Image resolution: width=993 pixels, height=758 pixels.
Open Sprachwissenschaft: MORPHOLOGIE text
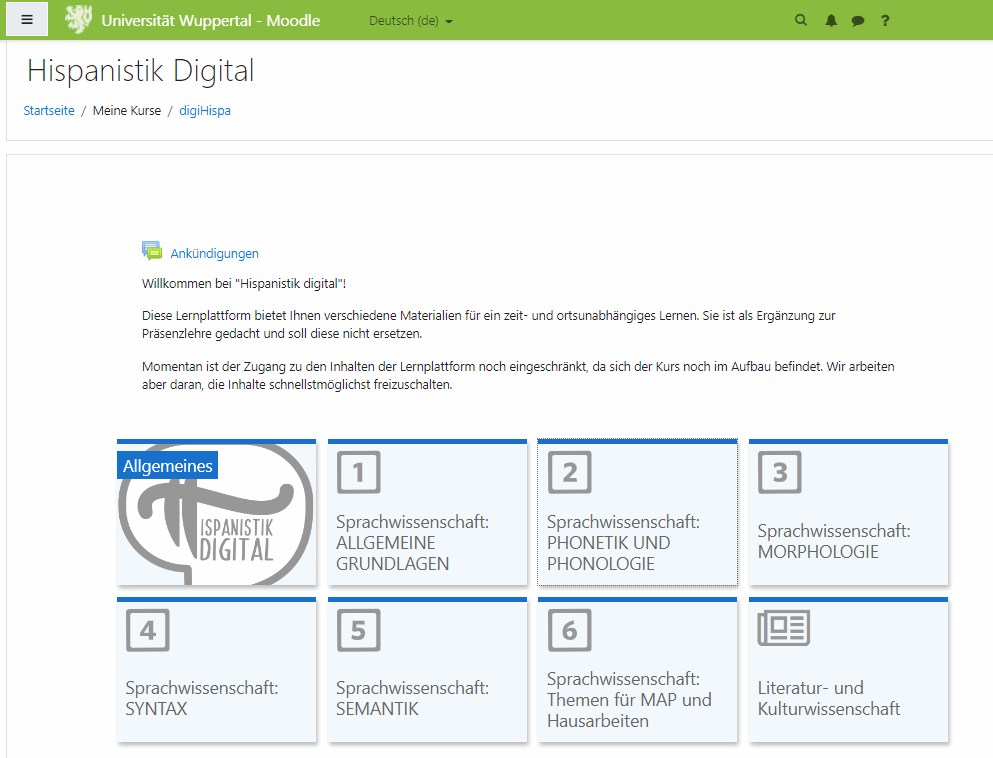click(834, 541)
